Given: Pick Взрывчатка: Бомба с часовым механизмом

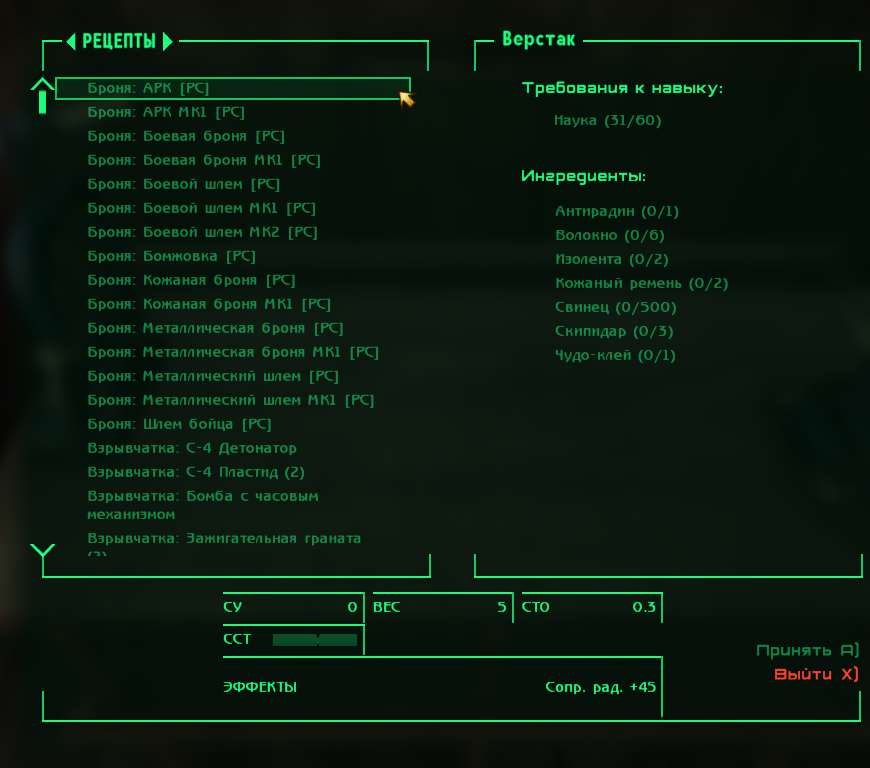Looking at the screenshot, I should click(203, 505).
